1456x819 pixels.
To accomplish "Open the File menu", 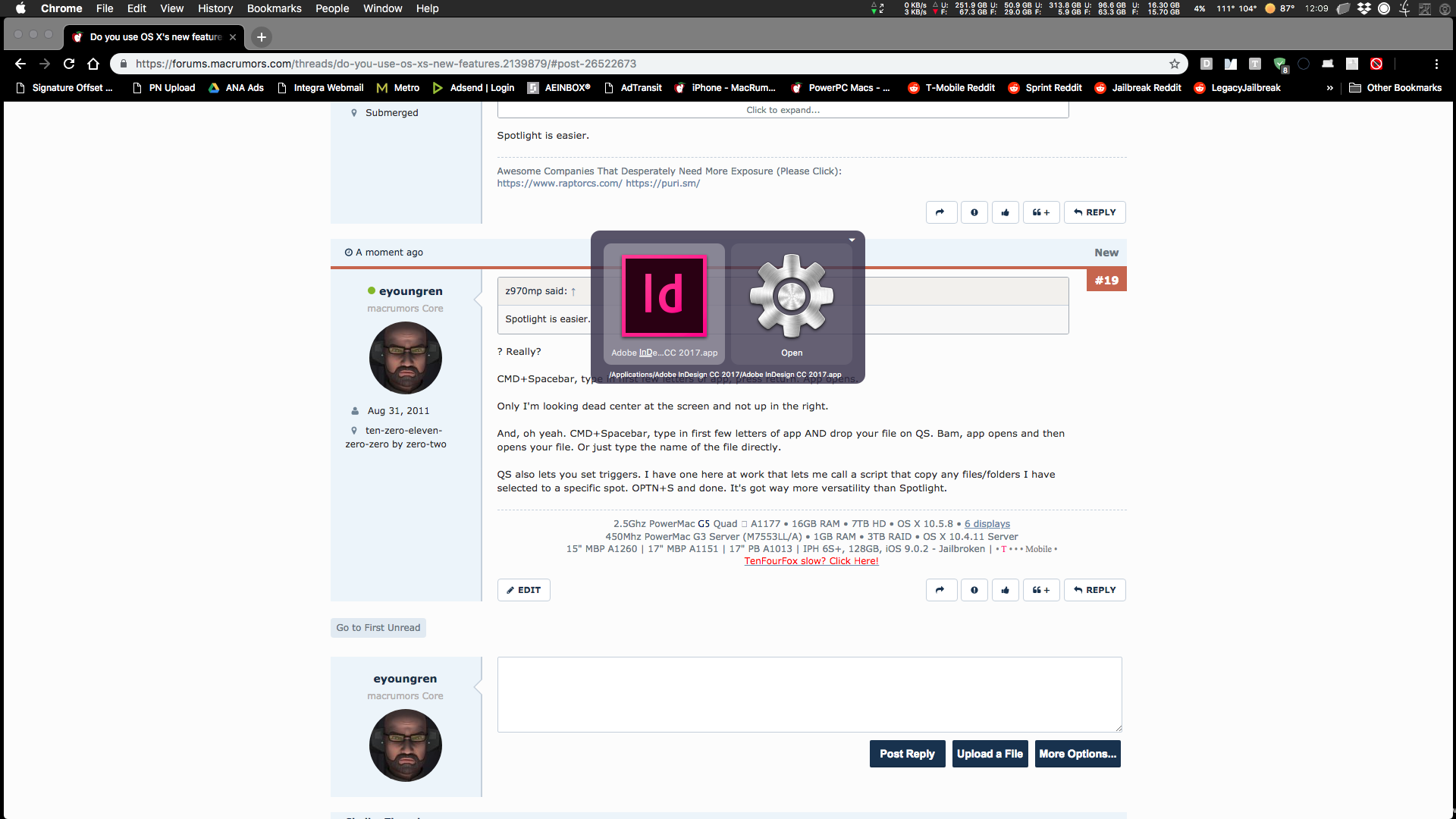I will [x=105, y=8].
